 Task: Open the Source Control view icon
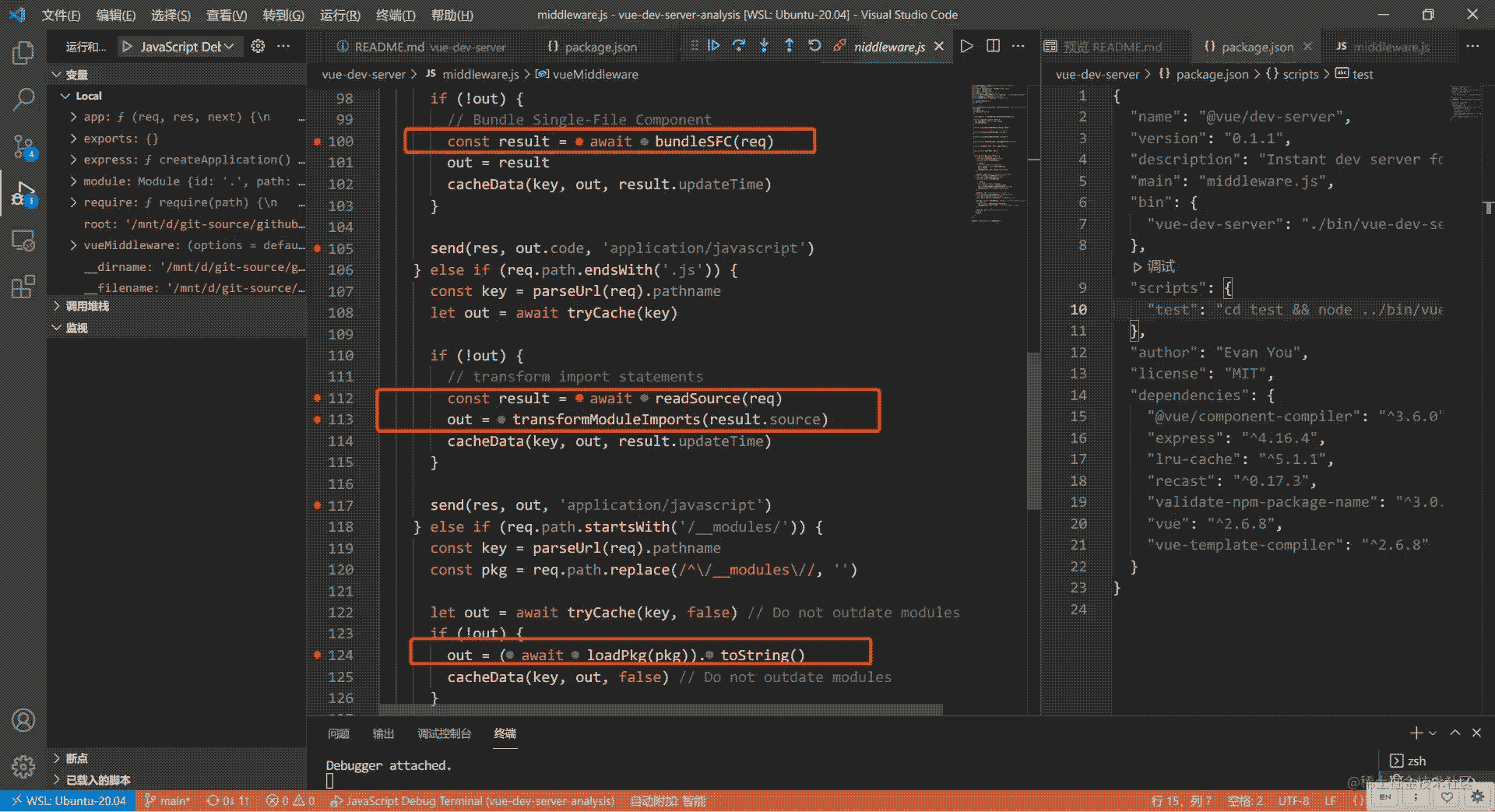click(x=23, y=146)
